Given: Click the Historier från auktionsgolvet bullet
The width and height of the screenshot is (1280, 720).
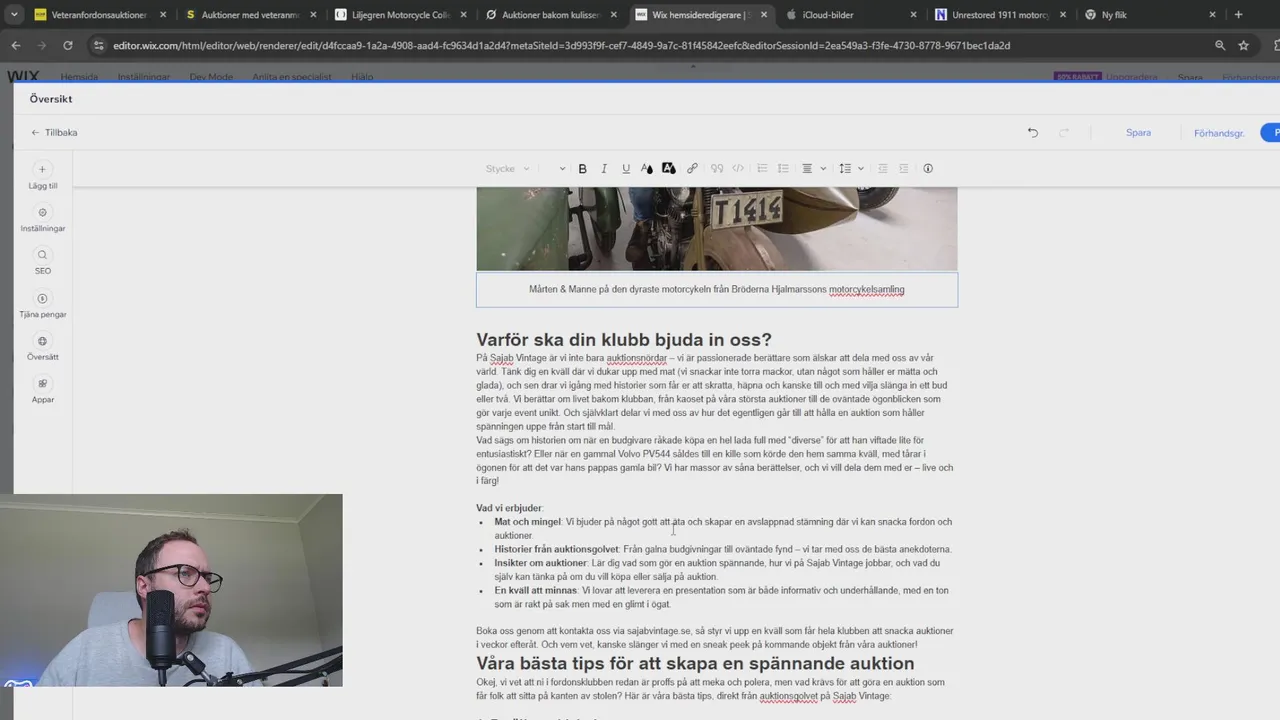Looking at the screenshot, I should (723, 549).
